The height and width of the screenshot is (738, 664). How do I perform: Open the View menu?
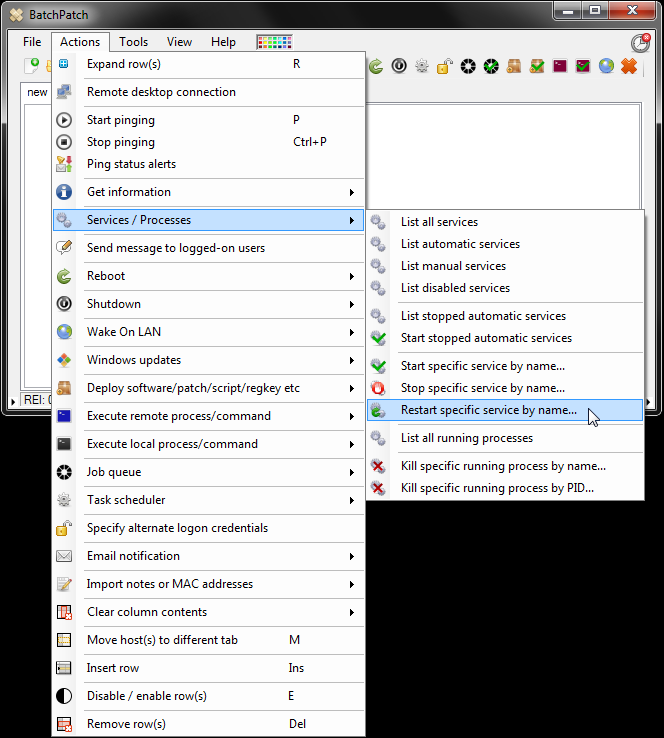179,42
